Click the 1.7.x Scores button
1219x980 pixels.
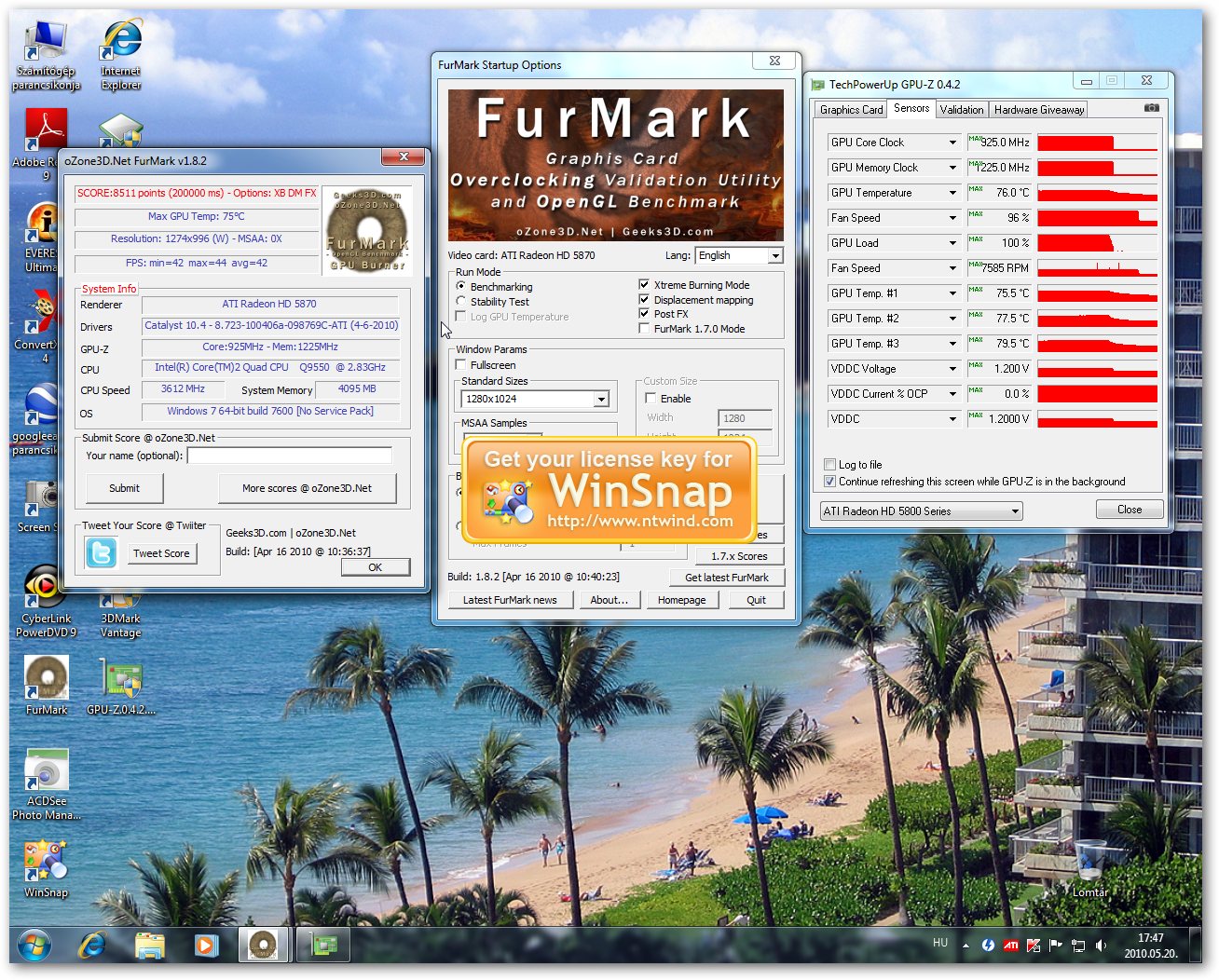tap(740, 556)
